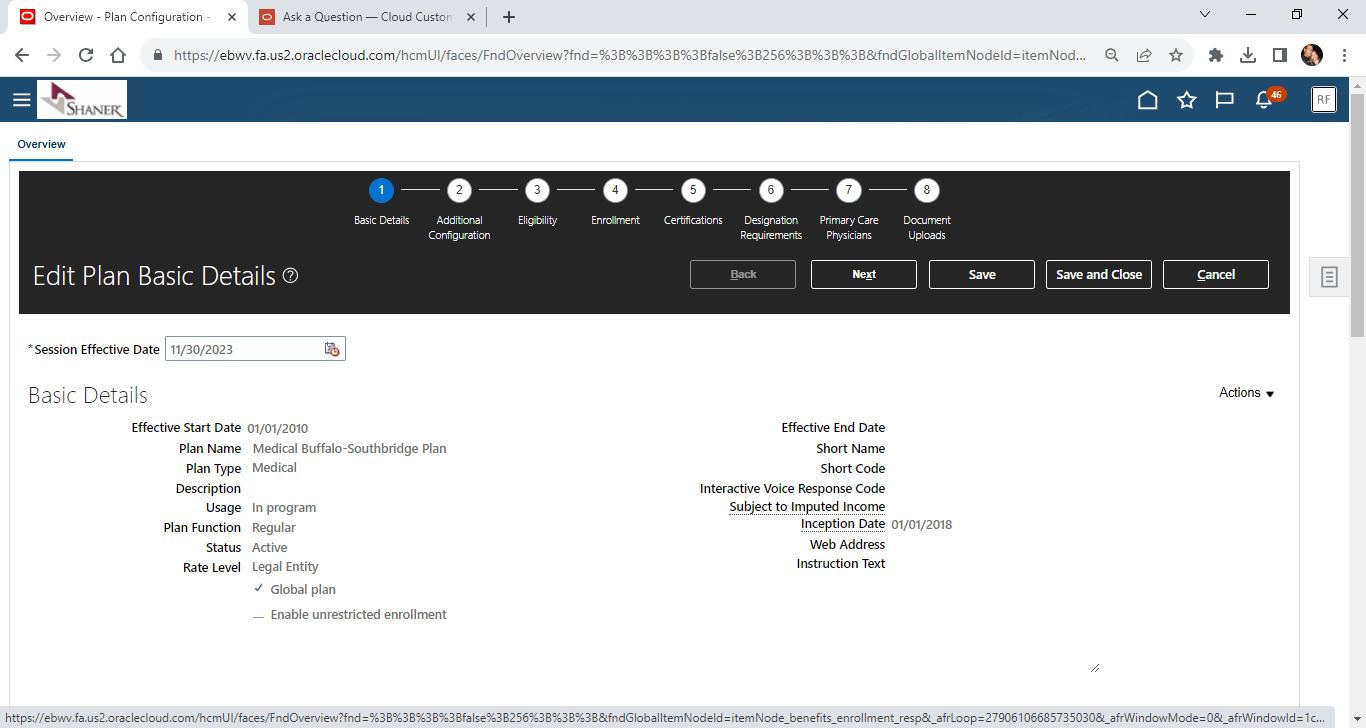Open the hamburger navigator menu
The width and height of the screenshot is (1366, 728).
tap(22, 100)
